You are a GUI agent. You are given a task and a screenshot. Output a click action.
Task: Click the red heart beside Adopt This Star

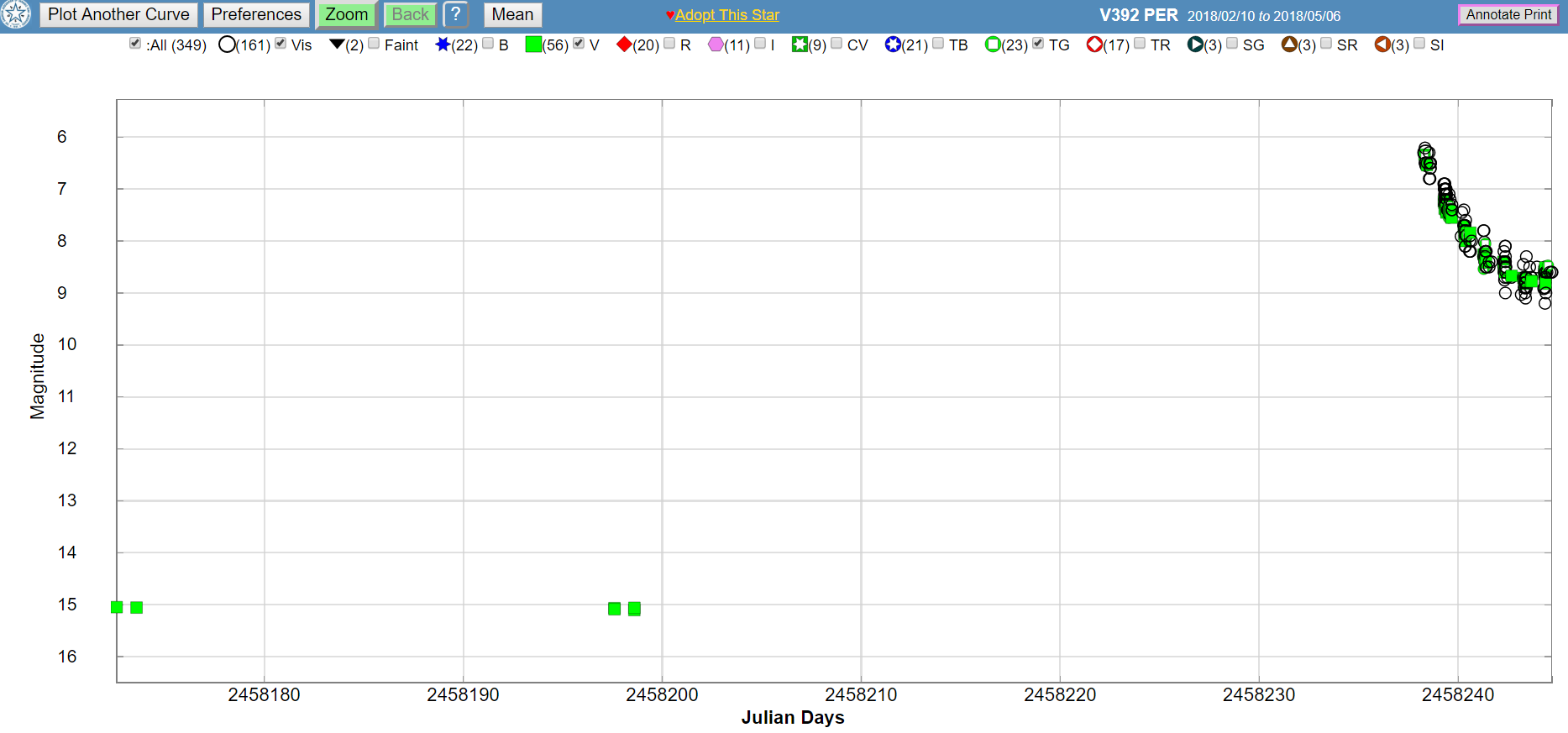(x=670, y=15)
